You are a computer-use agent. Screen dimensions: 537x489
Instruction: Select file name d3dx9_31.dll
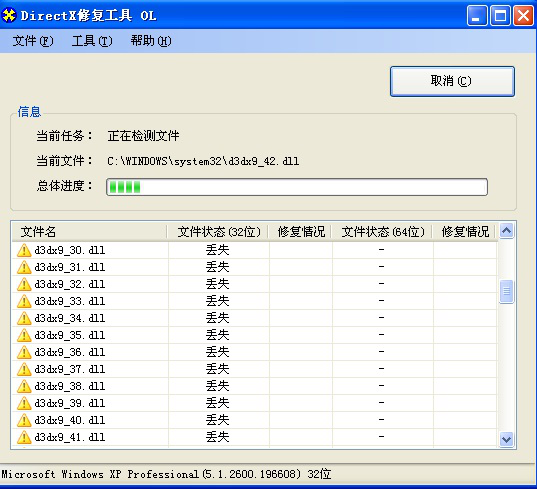[70, 267]
